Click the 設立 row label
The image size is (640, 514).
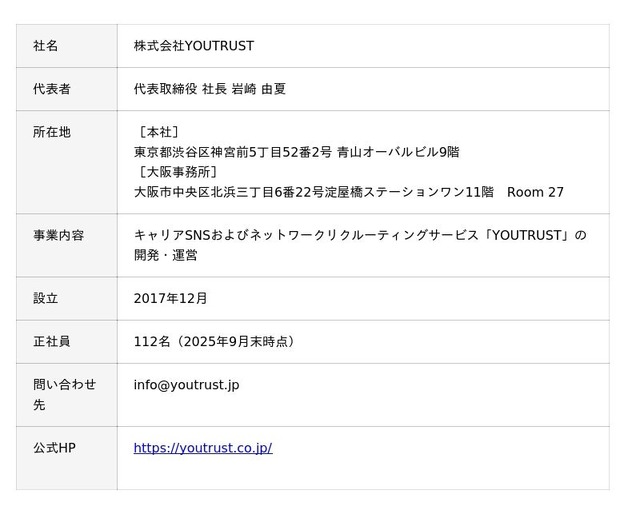(x=46, y=299)
